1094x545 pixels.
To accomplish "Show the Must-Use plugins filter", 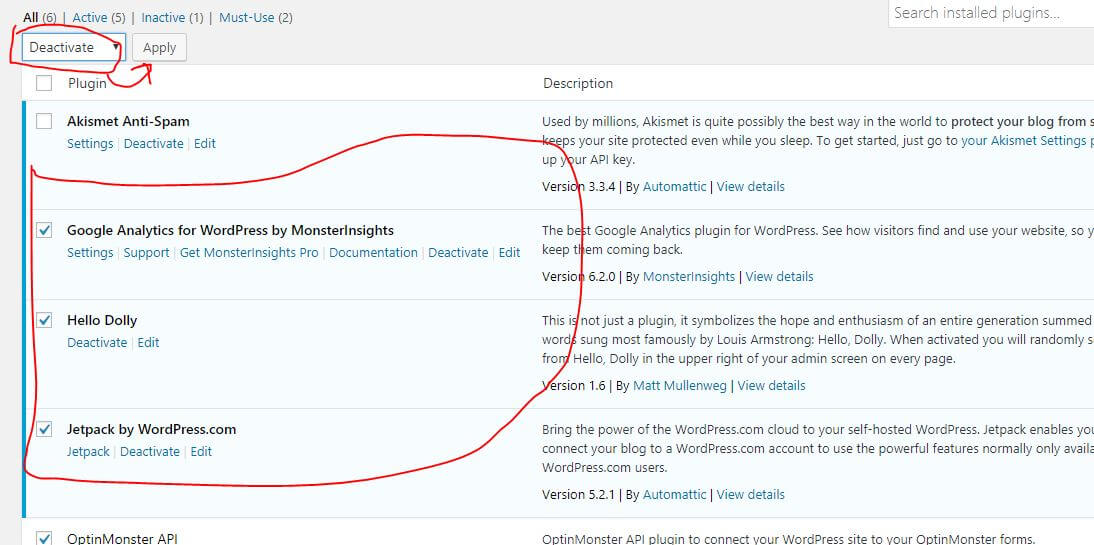I will [246, 18].
